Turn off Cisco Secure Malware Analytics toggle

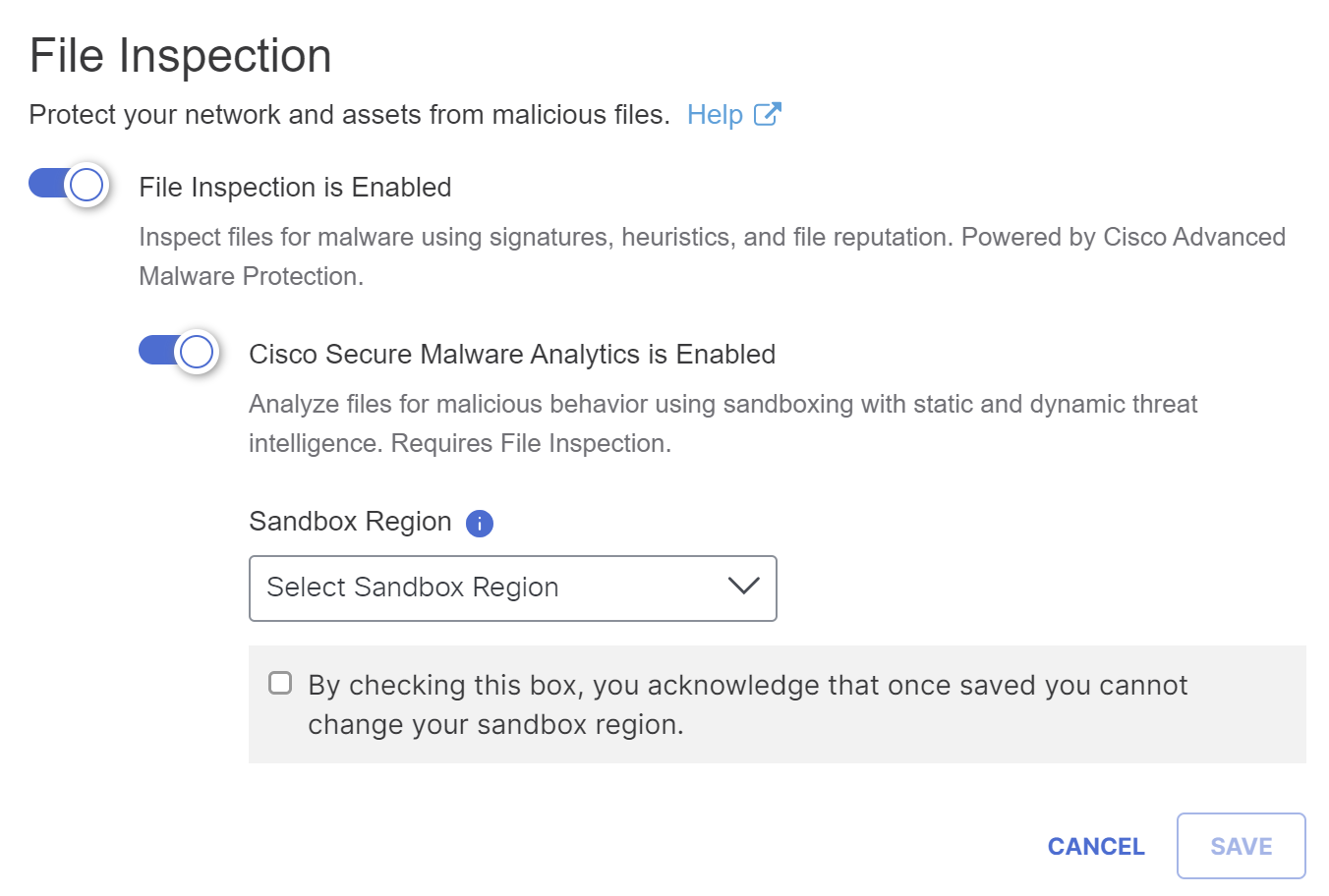coord(178,351)
